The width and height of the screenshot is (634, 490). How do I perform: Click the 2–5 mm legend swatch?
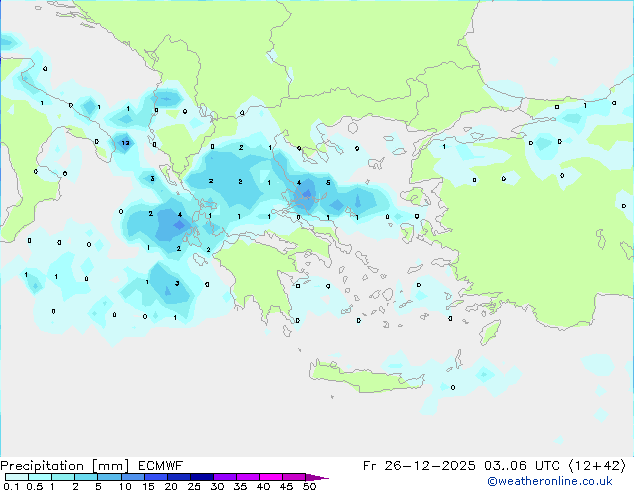coord(86,477)
